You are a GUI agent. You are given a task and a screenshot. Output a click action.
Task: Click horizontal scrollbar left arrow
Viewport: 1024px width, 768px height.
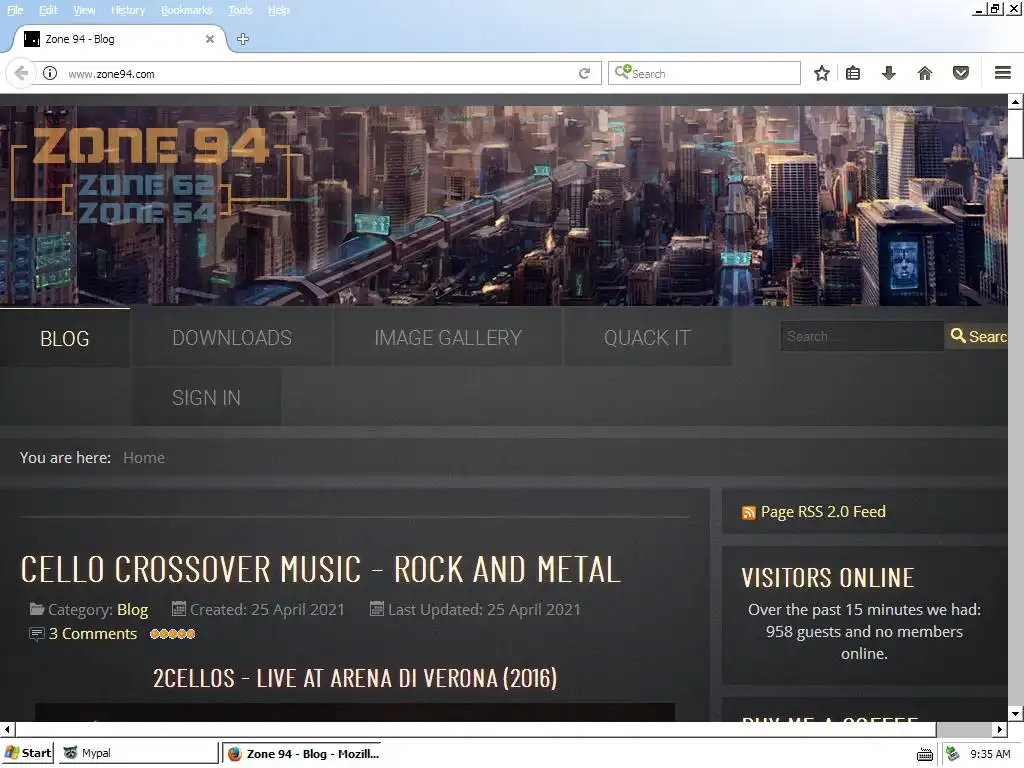pos(7,729)
